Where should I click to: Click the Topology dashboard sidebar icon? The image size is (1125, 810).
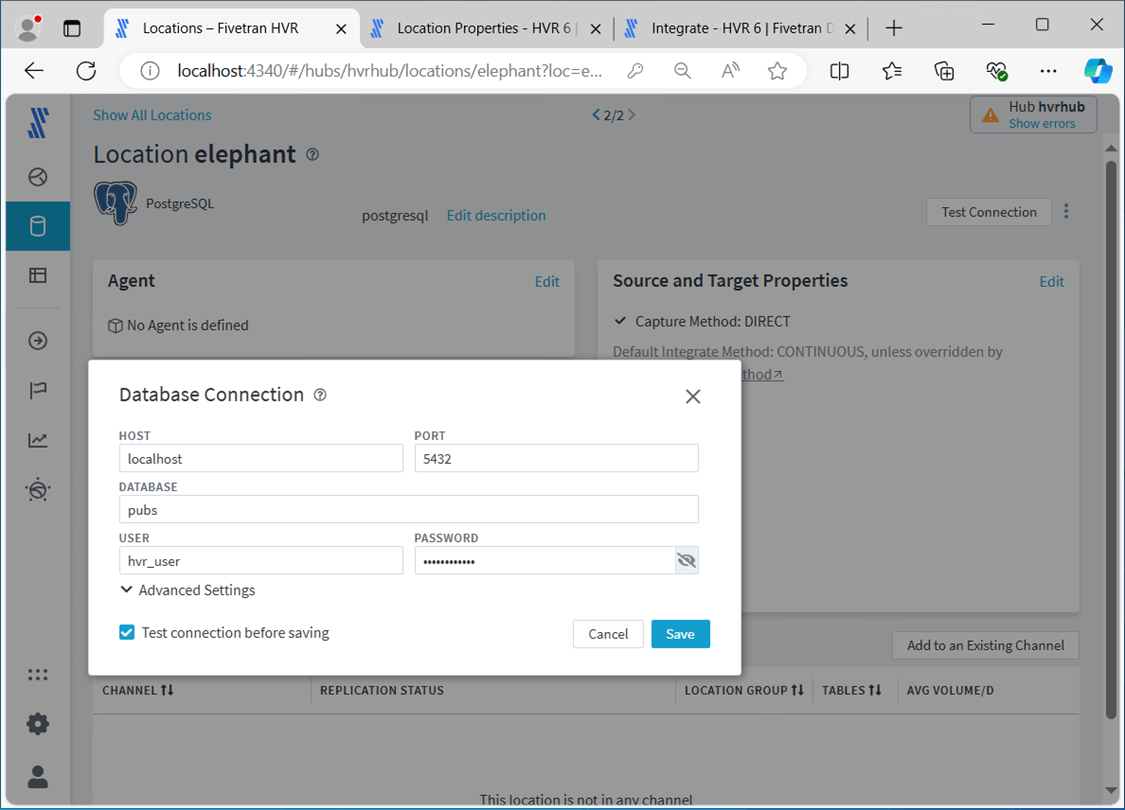38,177
